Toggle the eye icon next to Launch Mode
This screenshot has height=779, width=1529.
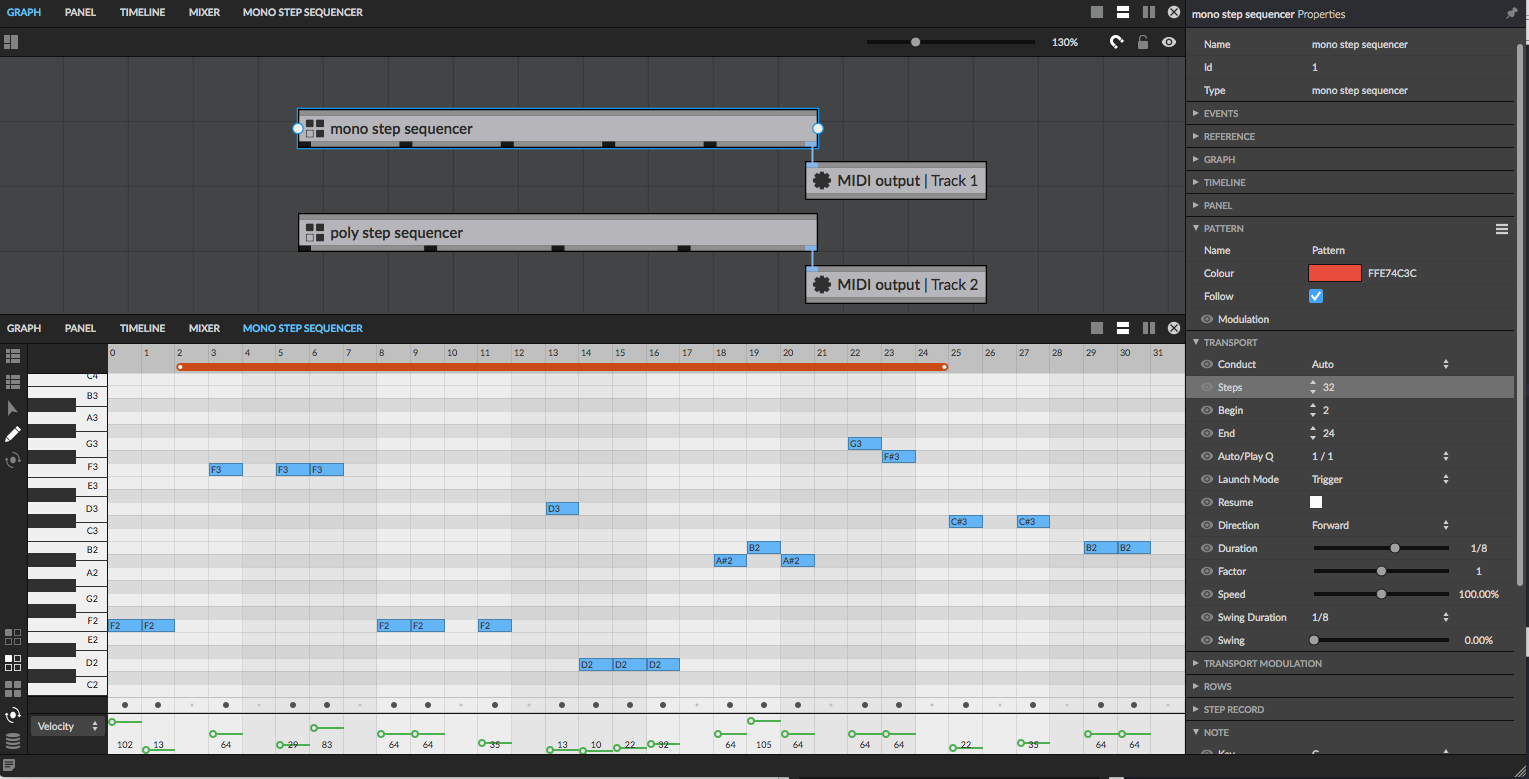(x=1207, y=479)
